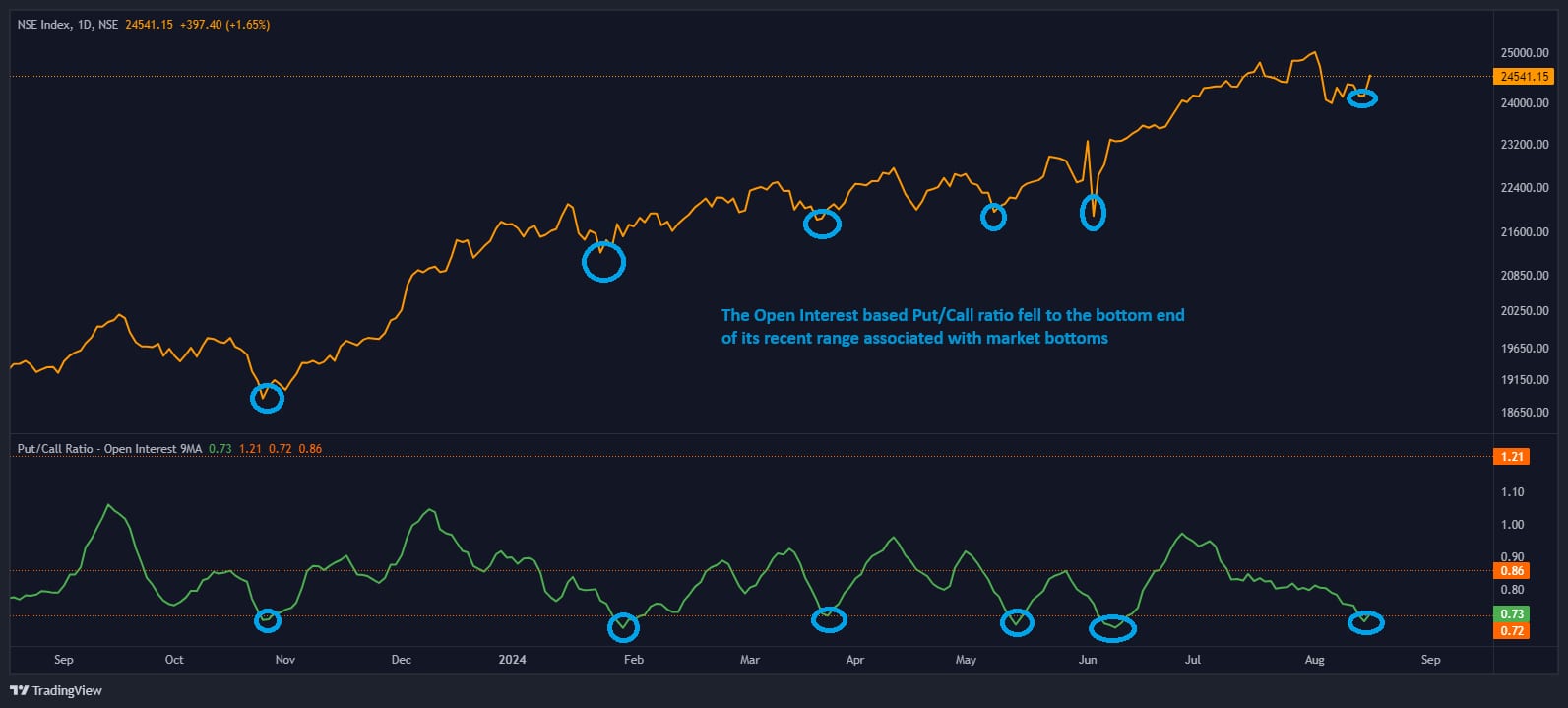Select the largest blue circle on price chart
The height and width of the screenshot is (708, 1568).
pos(603,262)
